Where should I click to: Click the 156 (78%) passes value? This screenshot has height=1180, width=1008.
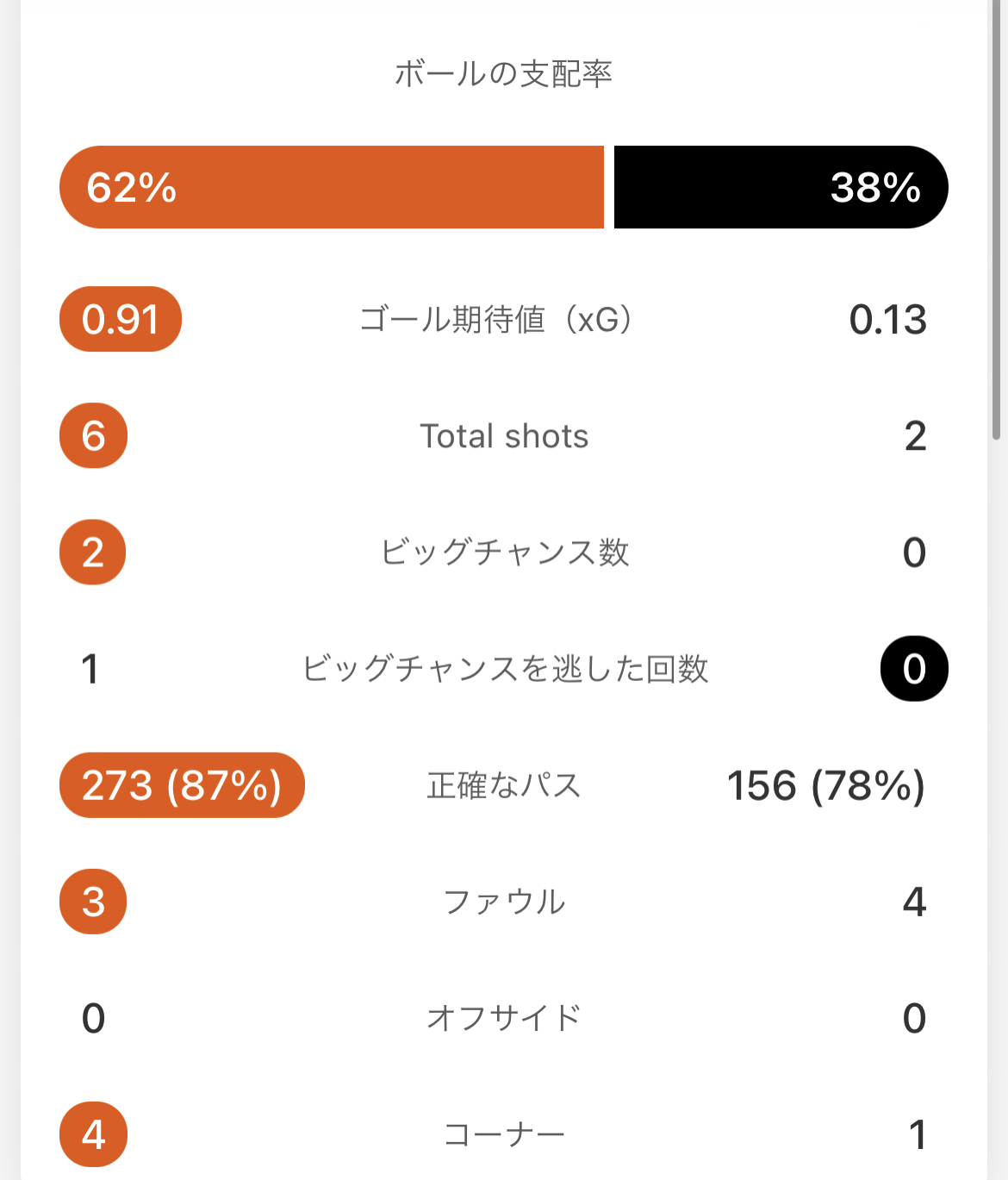tap(825, 785)
